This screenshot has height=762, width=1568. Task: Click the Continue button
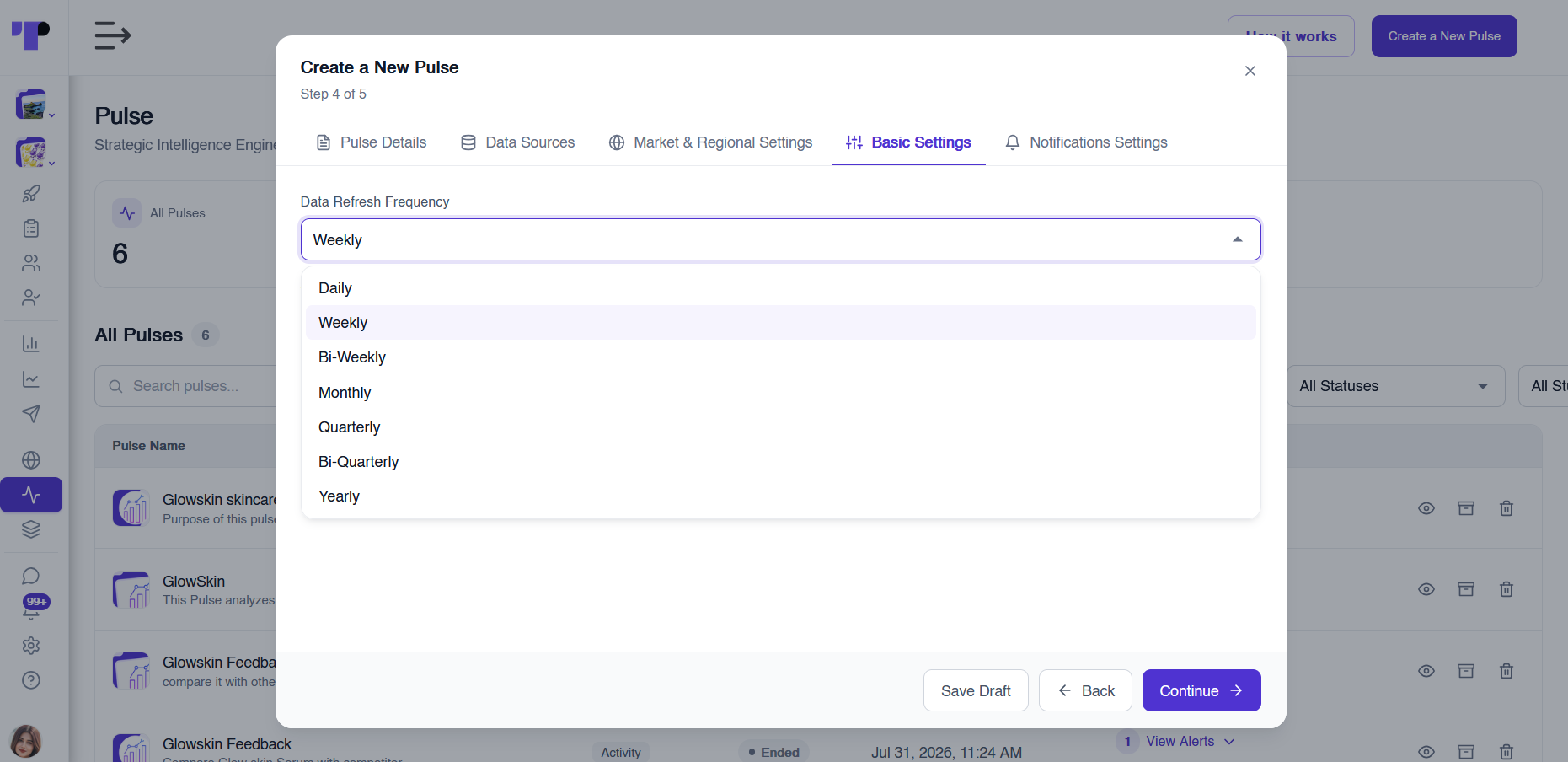pyautogui.click(x=1201, y=690)
